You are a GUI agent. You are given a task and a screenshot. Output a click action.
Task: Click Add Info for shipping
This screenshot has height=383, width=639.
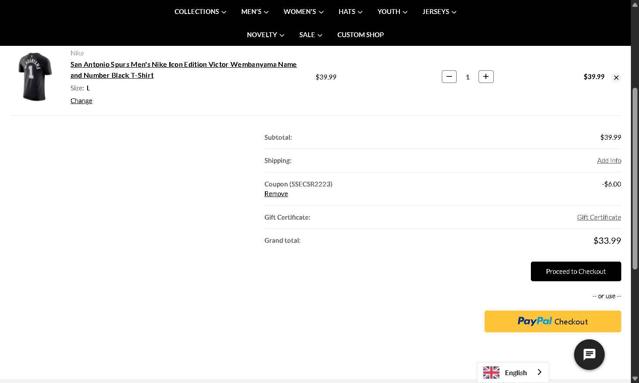[609, 161]
